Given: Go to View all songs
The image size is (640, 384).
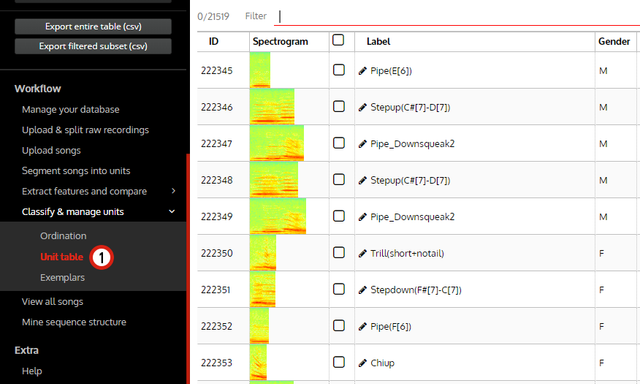Looking at the screenshot, I should click(52, 302).
